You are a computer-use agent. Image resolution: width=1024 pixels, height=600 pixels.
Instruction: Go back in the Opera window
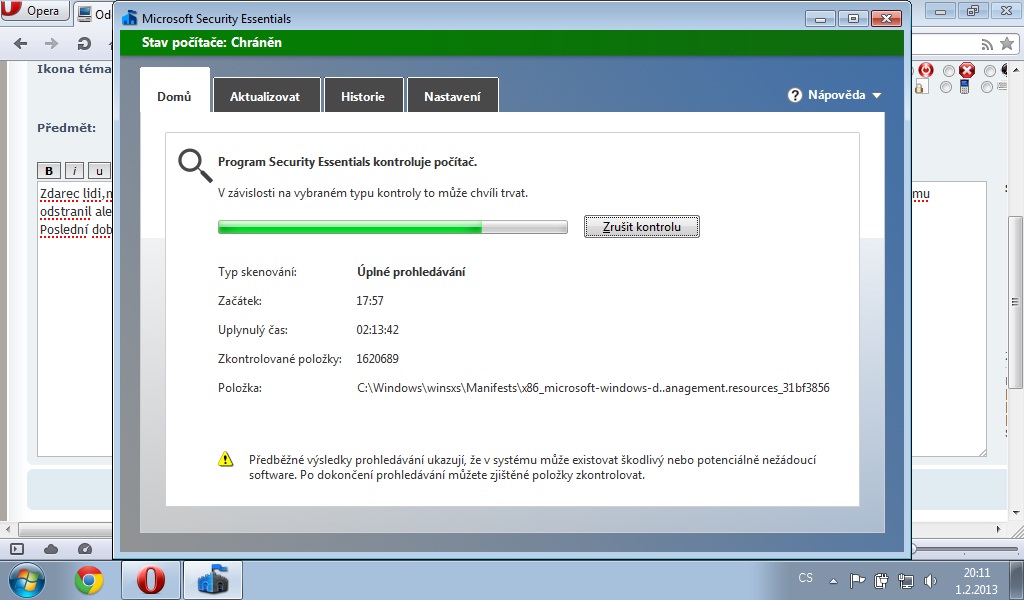pyautogui.click(x=20, y=44)
